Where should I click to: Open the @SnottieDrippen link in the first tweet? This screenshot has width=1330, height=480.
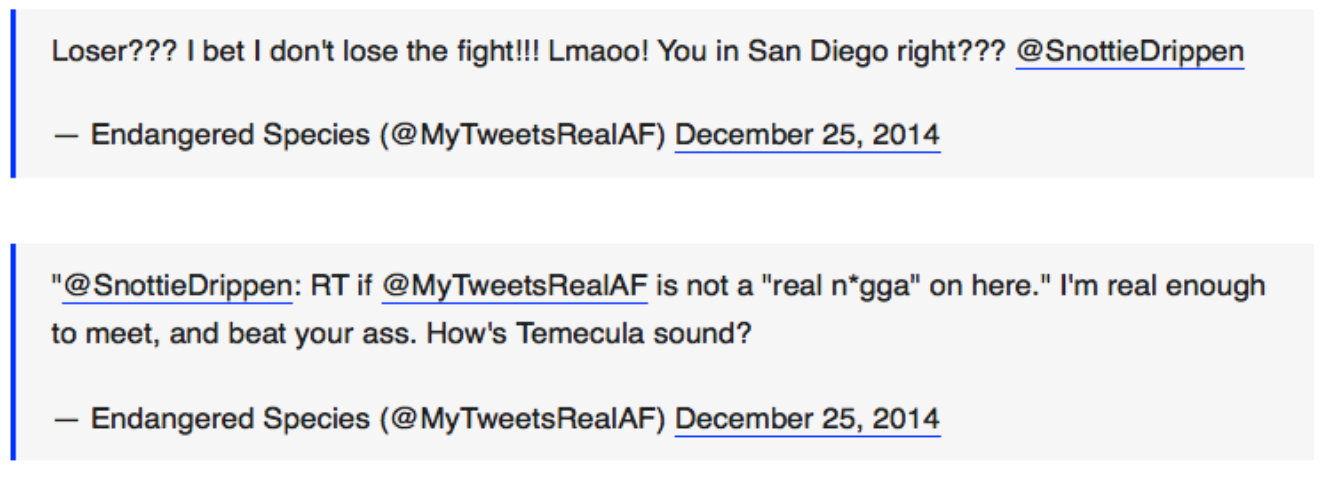pyautogui.click(x=1129, y=52)
